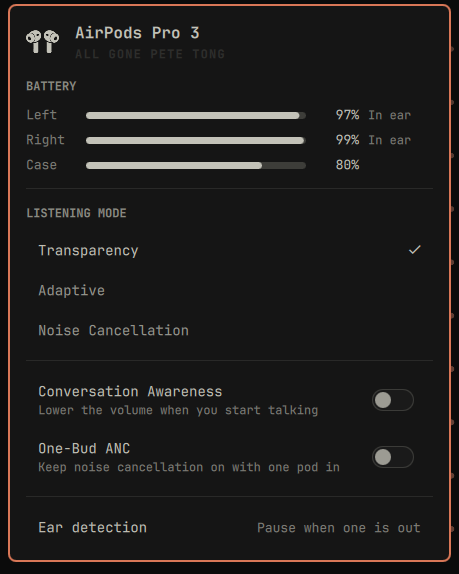This screenshot has height=574, width=459.
Task: Click the 'Lower the volume when you start talking' text
Action: tap(178, 410)
